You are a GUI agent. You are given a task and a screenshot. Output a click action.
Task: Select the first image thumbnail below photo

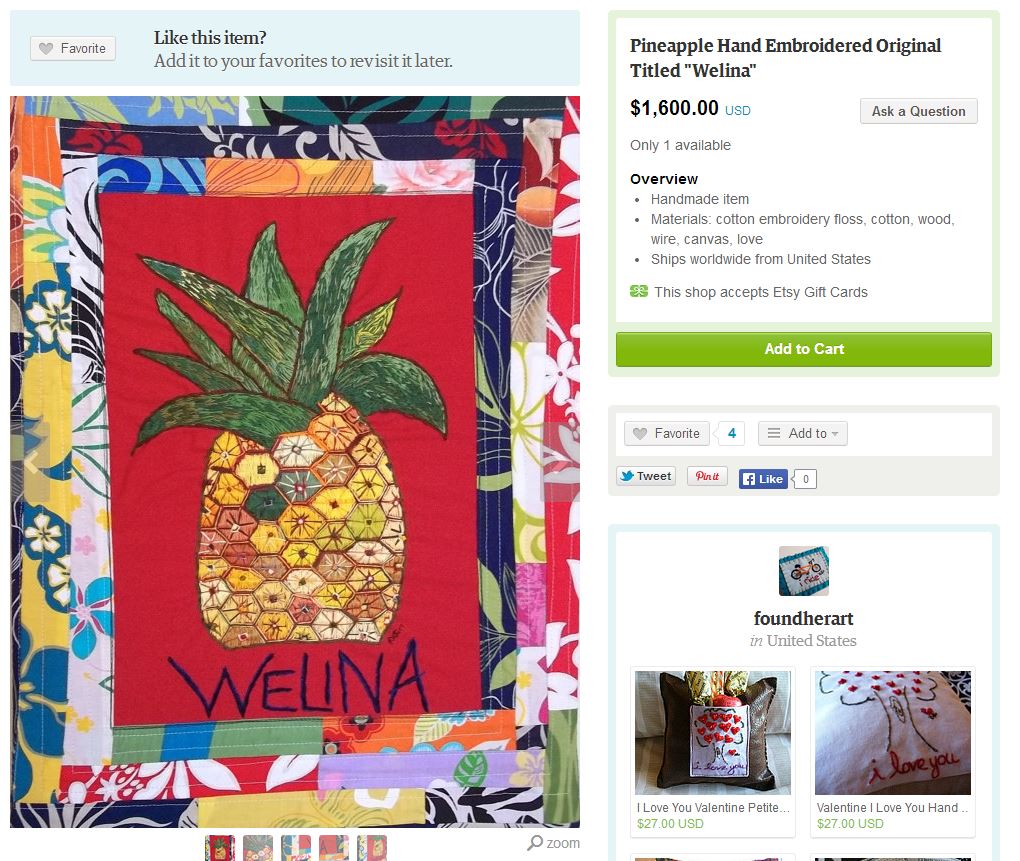(220, 848)
